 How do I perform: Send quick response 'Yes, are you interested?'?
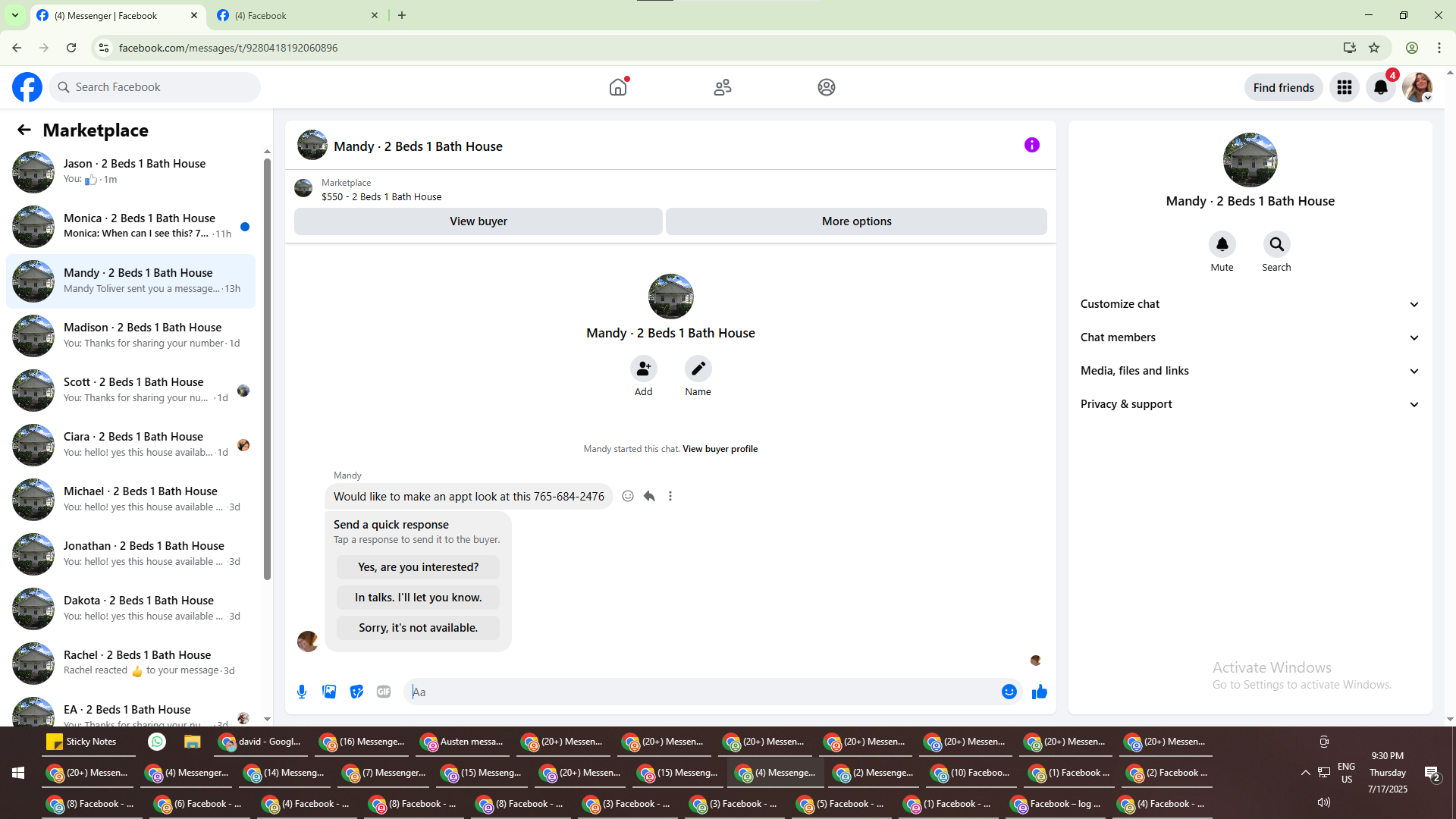pos(419,567)
